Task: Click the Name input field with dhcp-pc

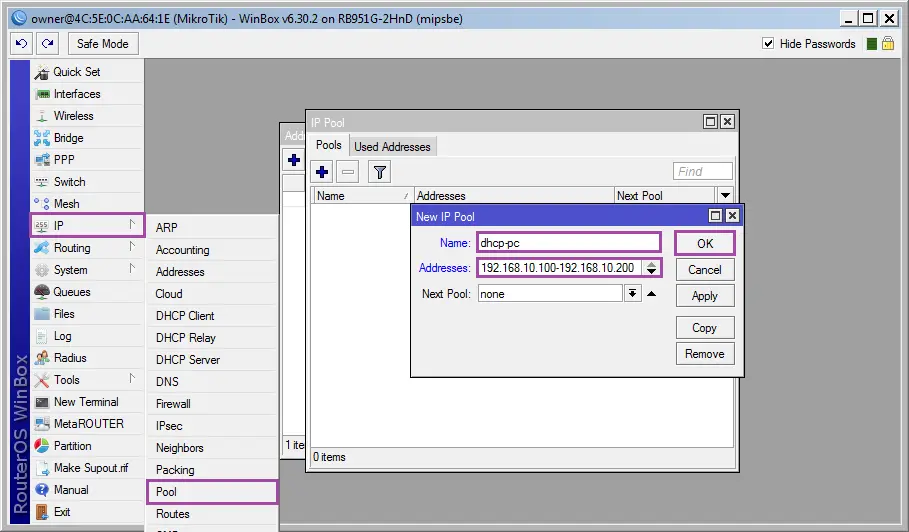Action: pyautogui.click(x=569, y=243)
